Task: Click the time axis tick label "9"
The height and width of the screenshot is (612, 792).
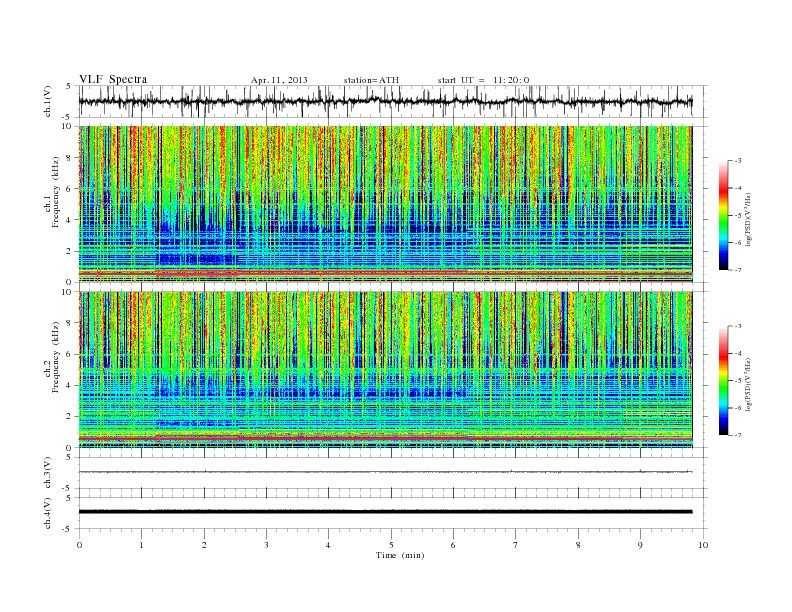Action: pyautogui.click(x=640, y=545)
